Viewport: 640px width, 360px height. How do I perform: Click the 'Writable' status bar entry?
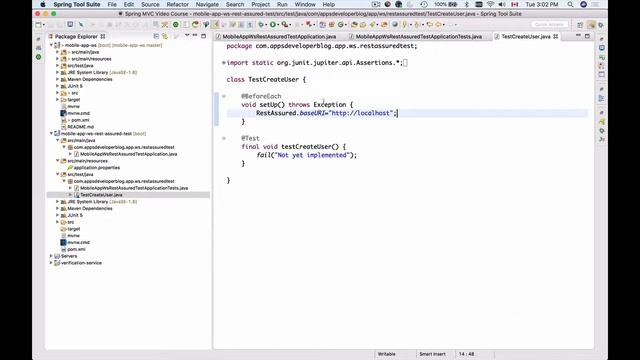[387, 354]
